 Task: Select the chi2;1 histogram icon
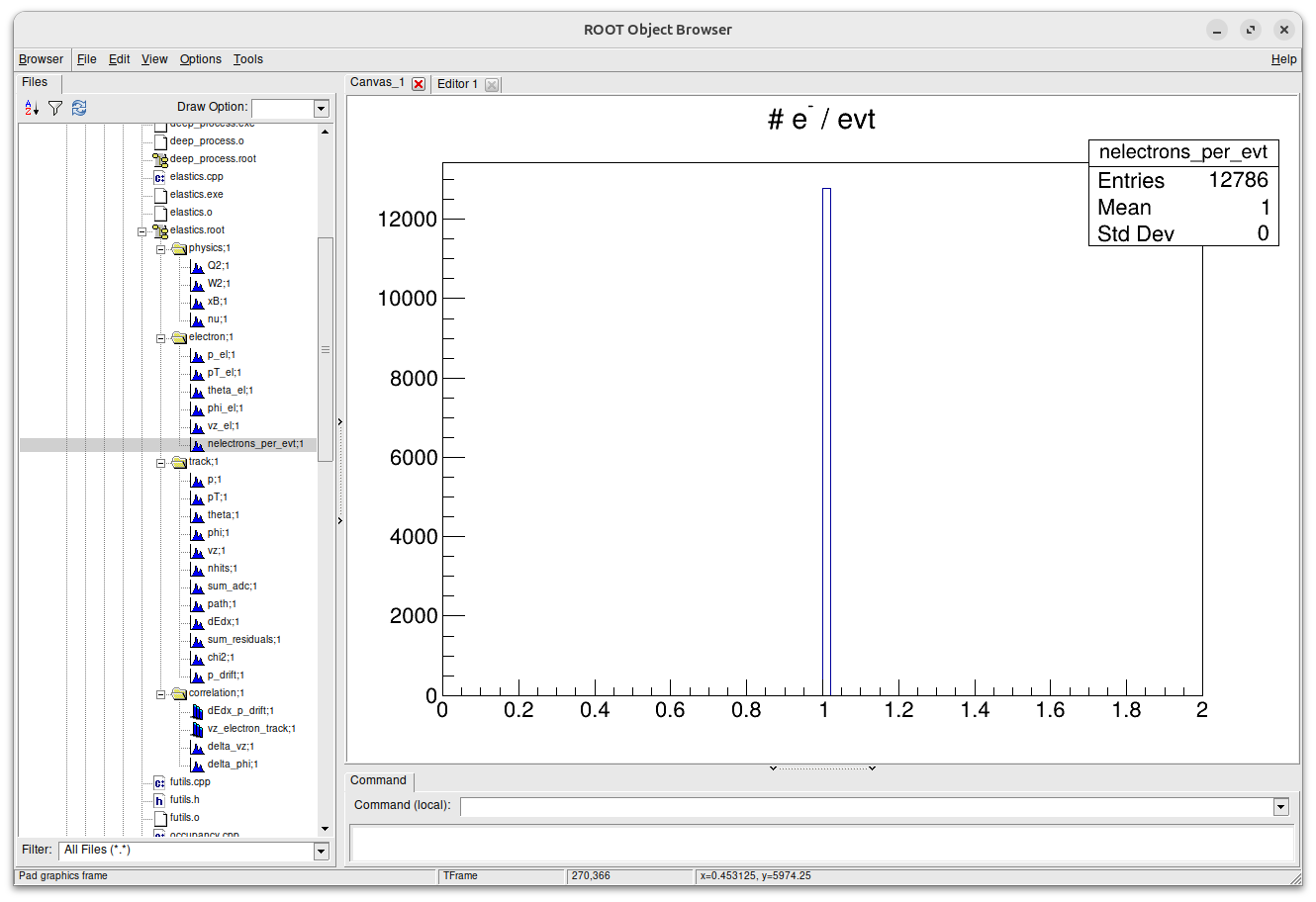tap(198, 658)
